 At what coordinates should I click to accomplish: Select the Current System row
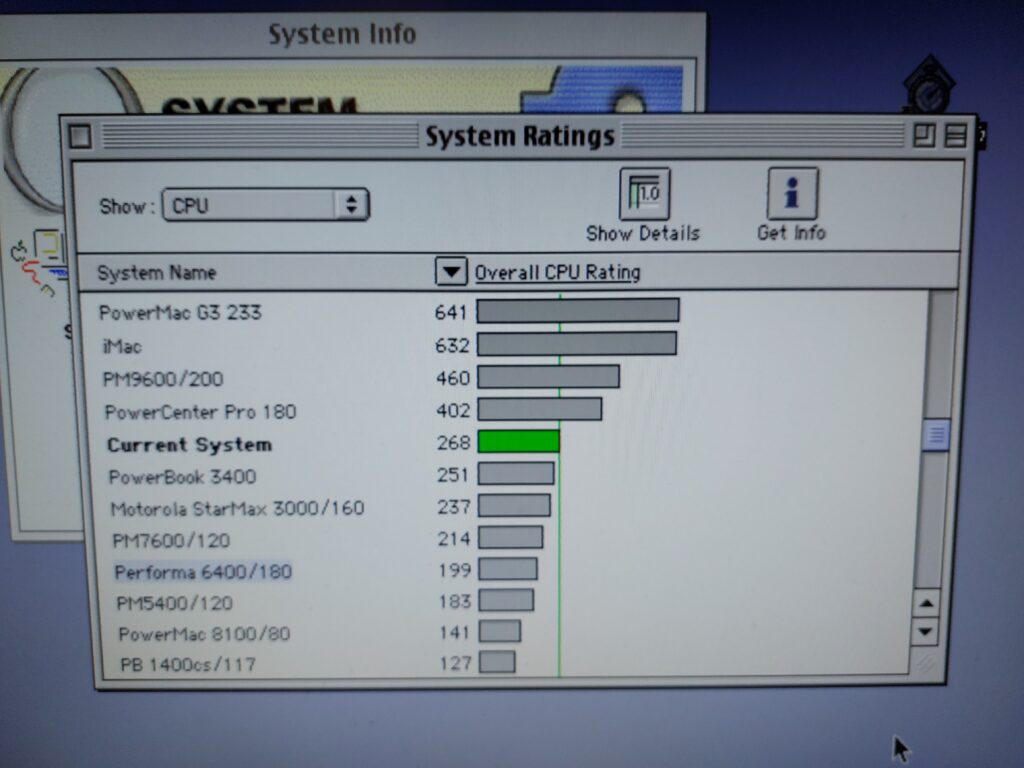(x=503, y=444)
